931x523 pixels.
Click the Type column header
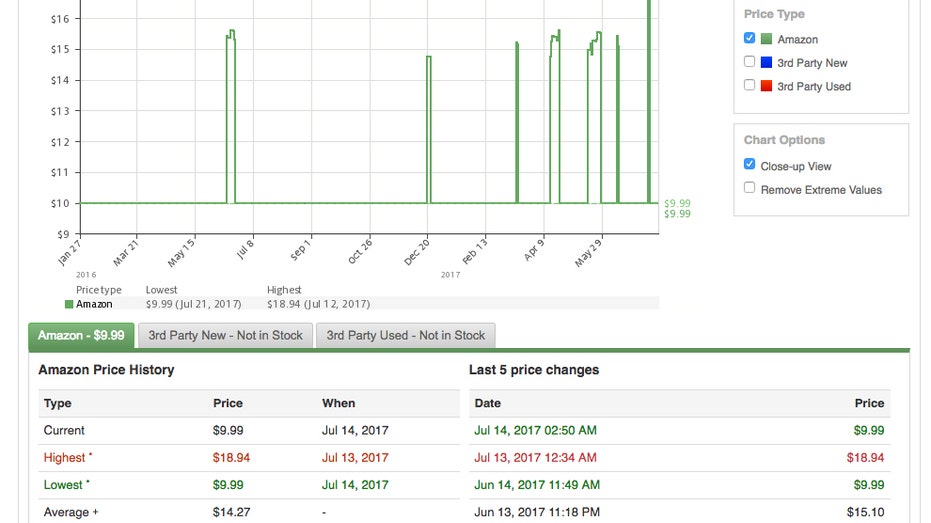(58, 403)
